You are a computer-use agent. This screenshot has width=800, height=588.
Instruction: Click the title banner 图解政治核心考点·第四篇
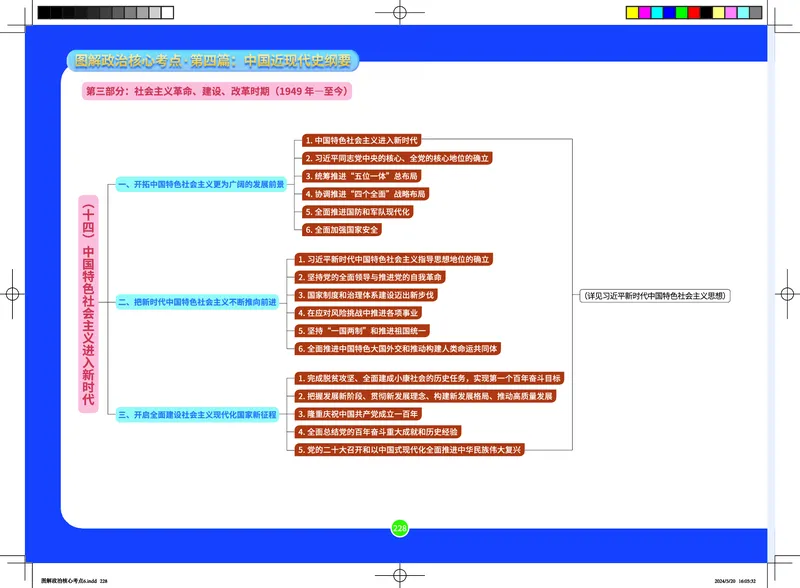coord(215,61)
